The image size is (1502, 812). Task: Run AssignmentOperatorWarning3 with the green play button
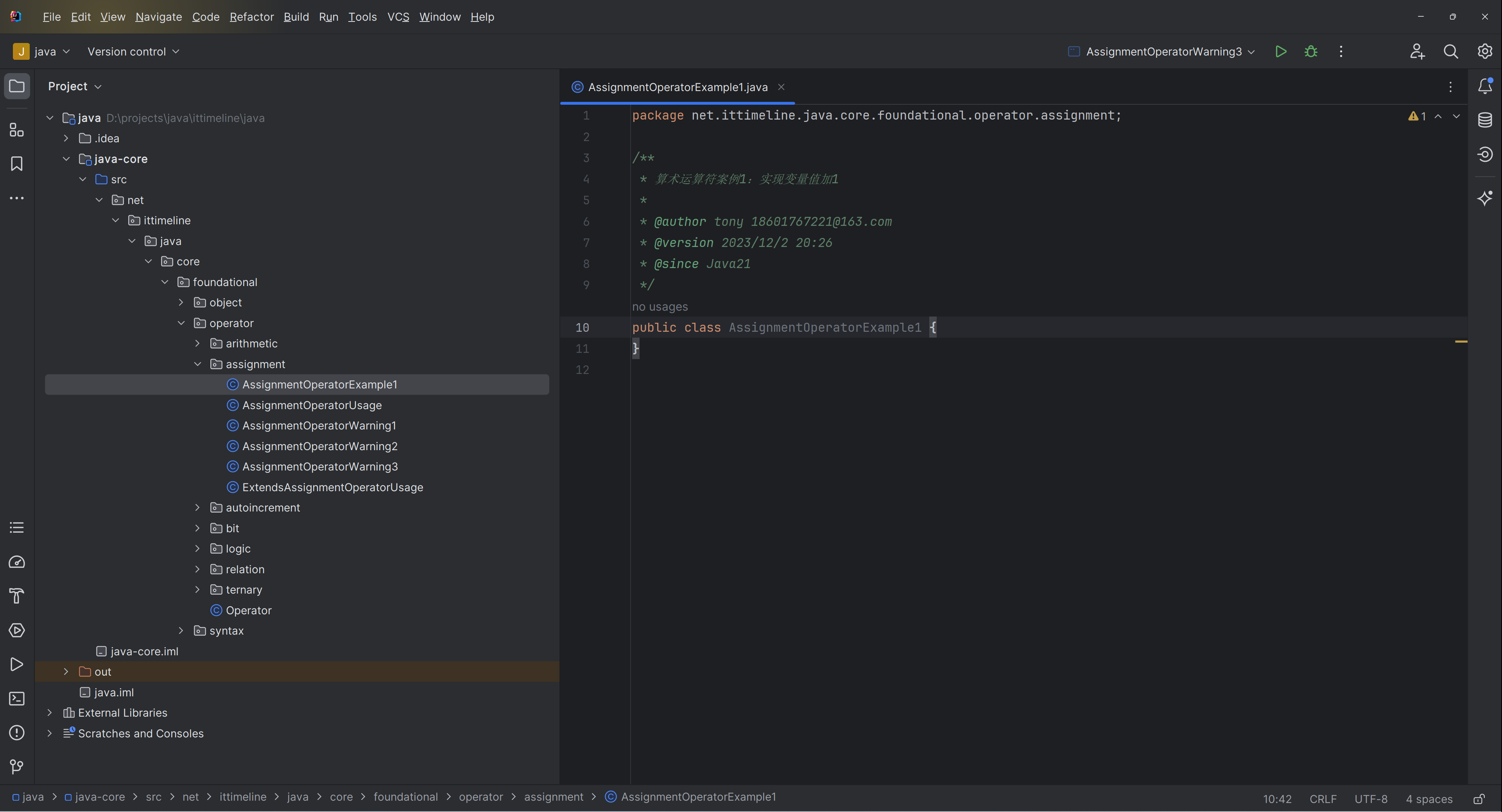[1281, 51]
